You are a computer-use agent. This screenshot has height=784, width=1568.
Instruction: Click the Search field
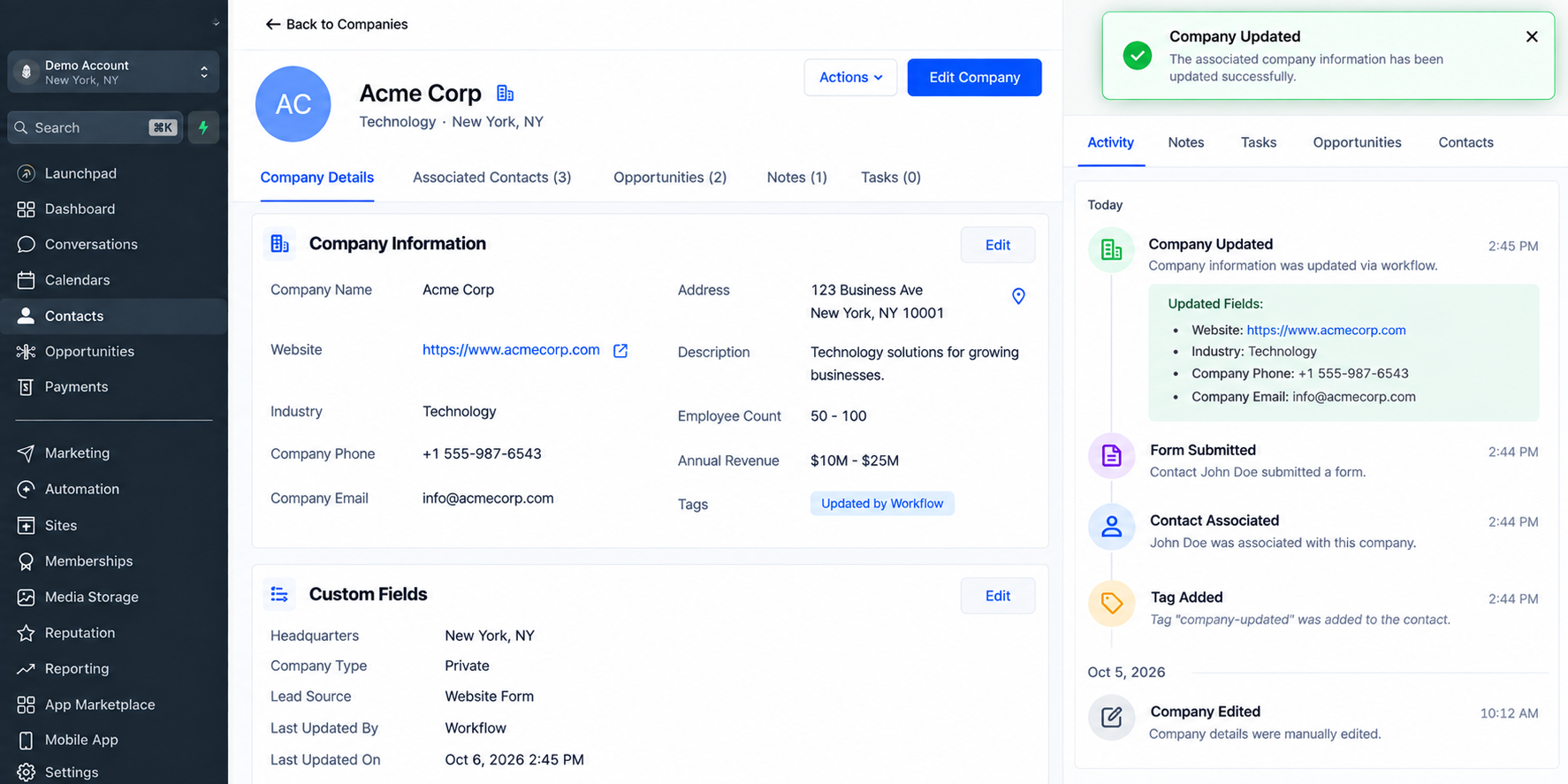point(95,127)
